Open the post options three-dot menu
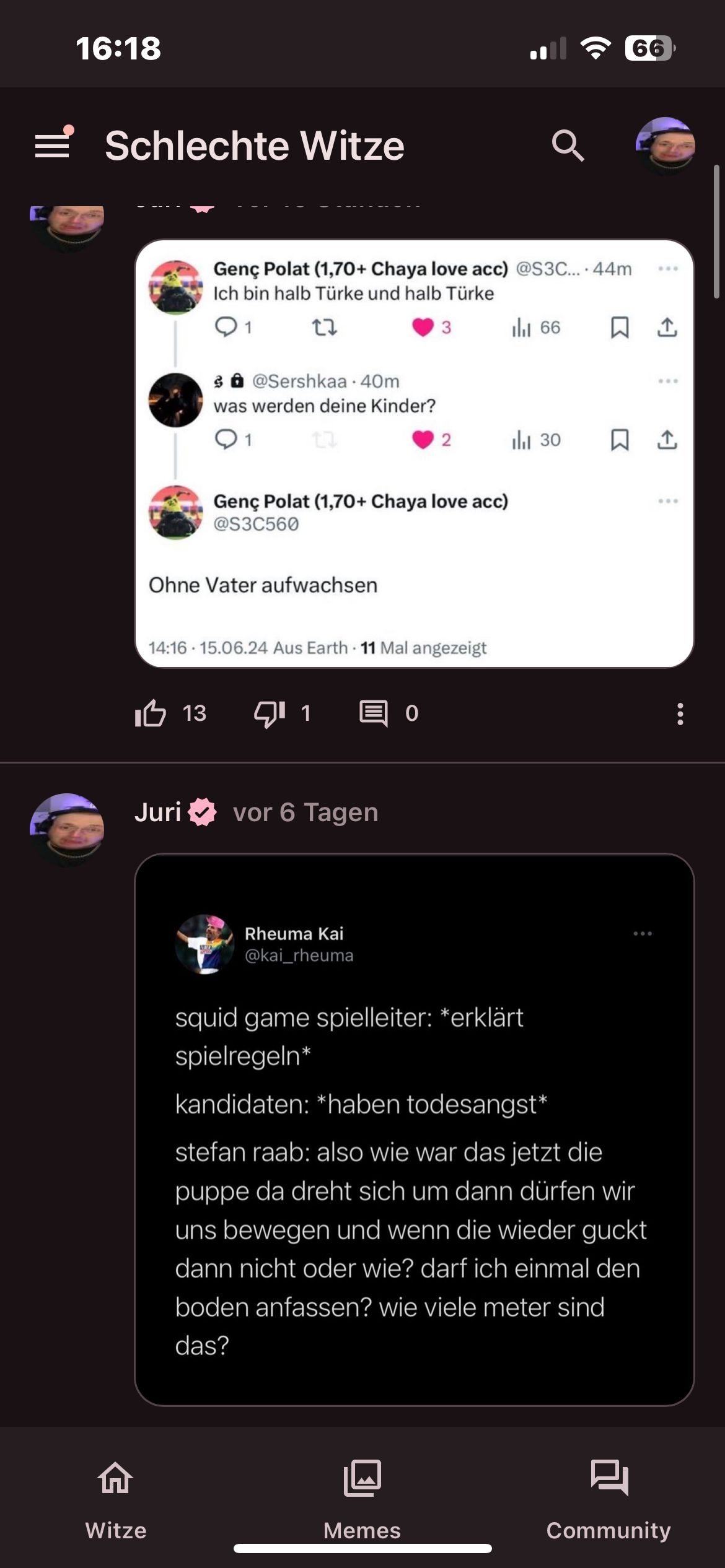Viewport: 725px width, 1568px height. pyautogui.click(x=680, y=713)
